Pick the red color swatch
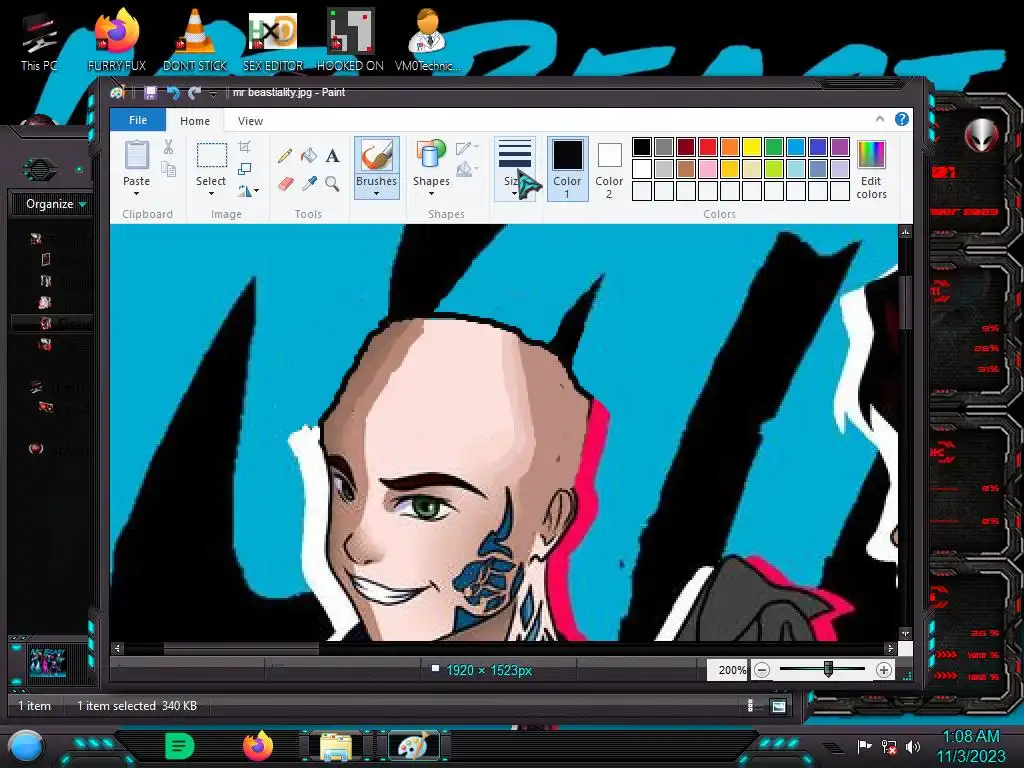Viewport: 1024px width, 768px height. [x=707, y=147]
